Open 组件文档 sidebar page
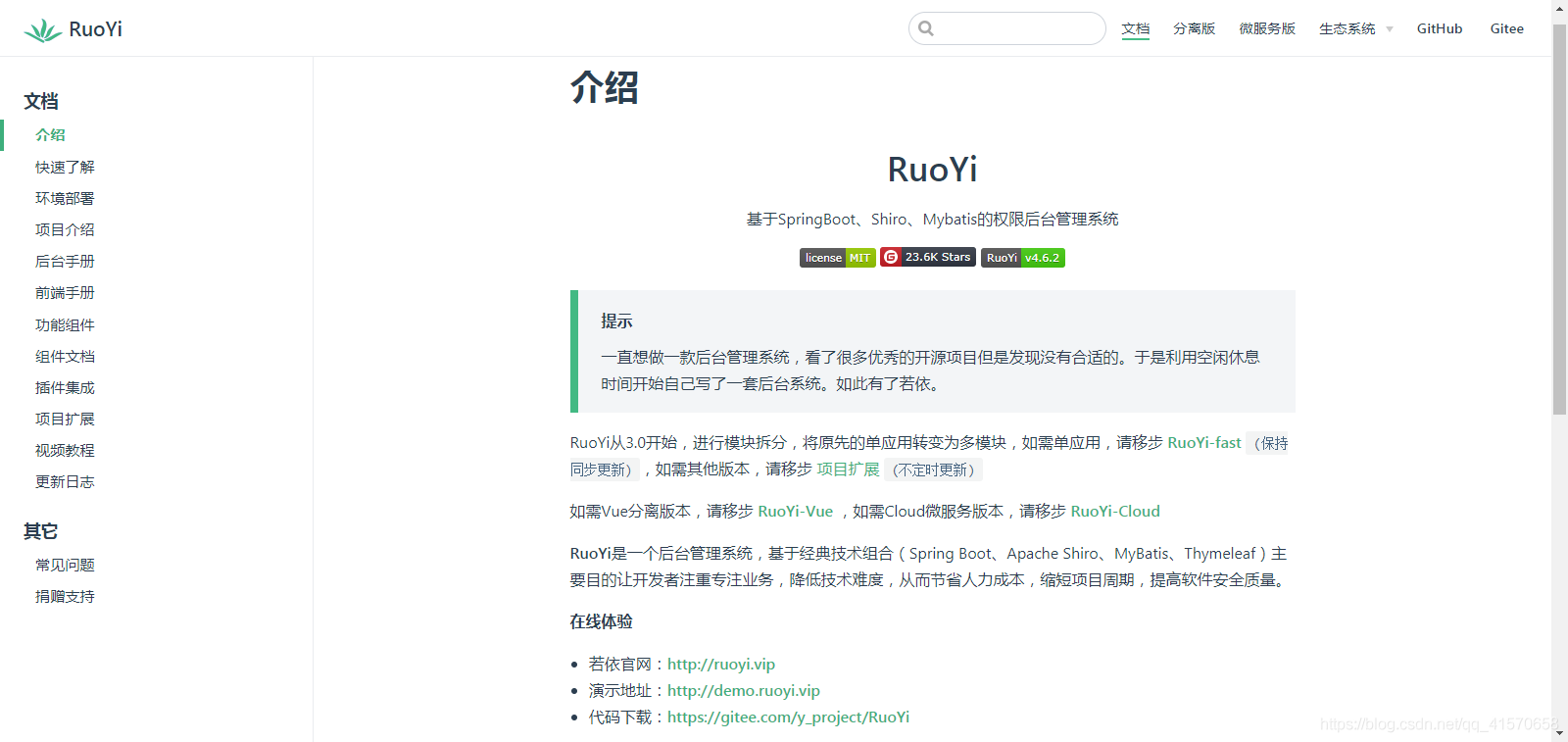Viewport: 1568px width, 742px height. (x=65, y=357)
